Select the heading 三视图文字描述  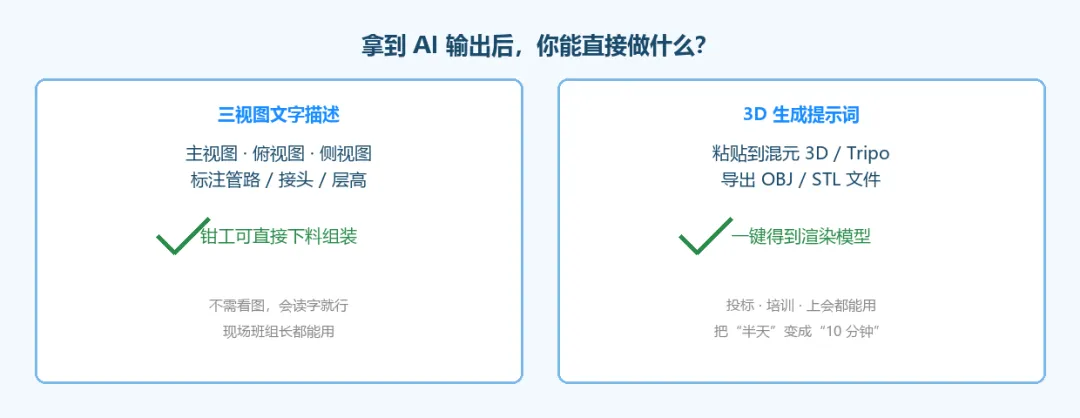tap(279, 115)
